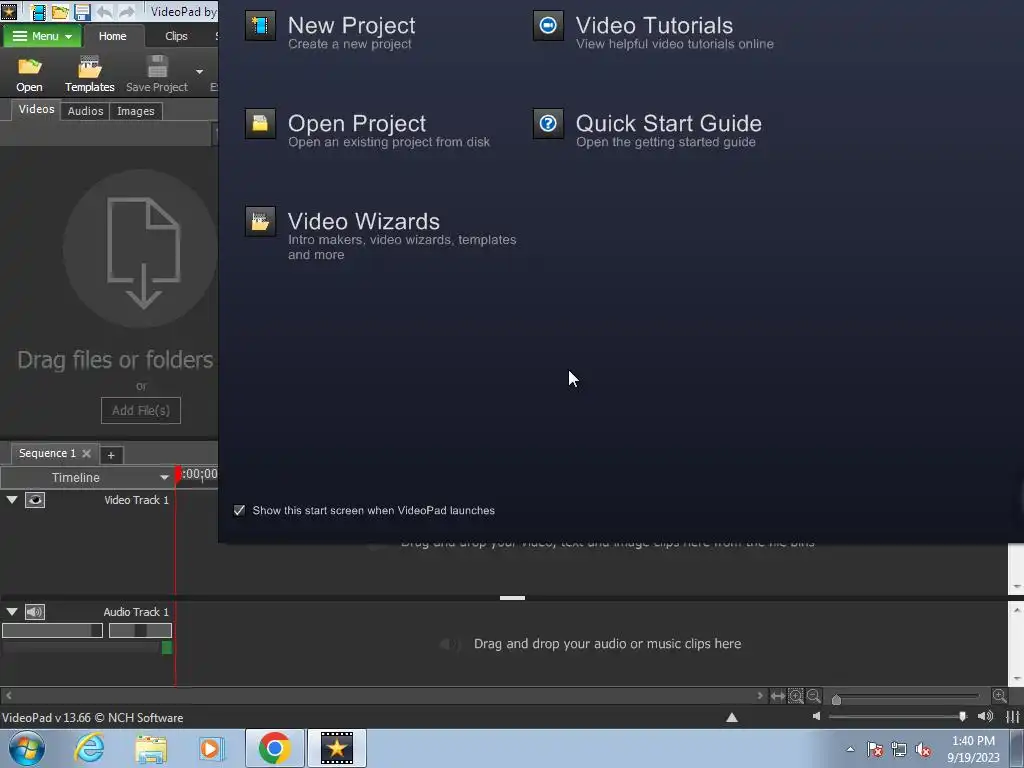1024x768 pixels.
Task: Click the Video Tutorials title link
Action: point(654,25)
